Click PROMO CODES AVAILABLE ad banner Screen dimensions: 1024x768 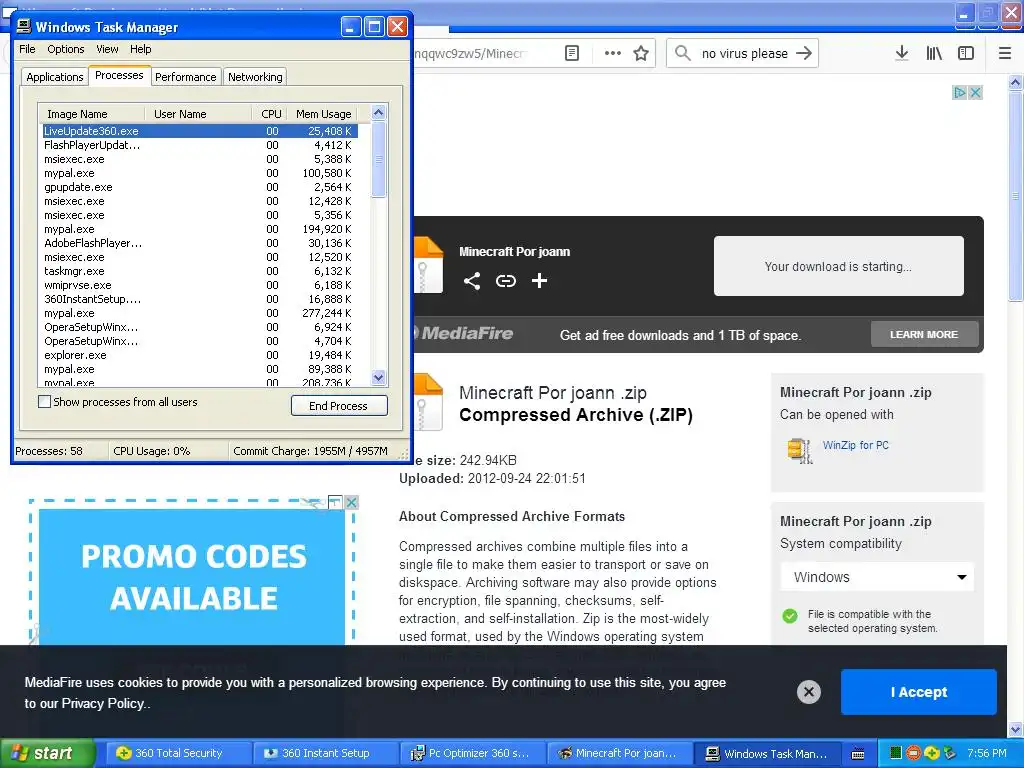192,577
